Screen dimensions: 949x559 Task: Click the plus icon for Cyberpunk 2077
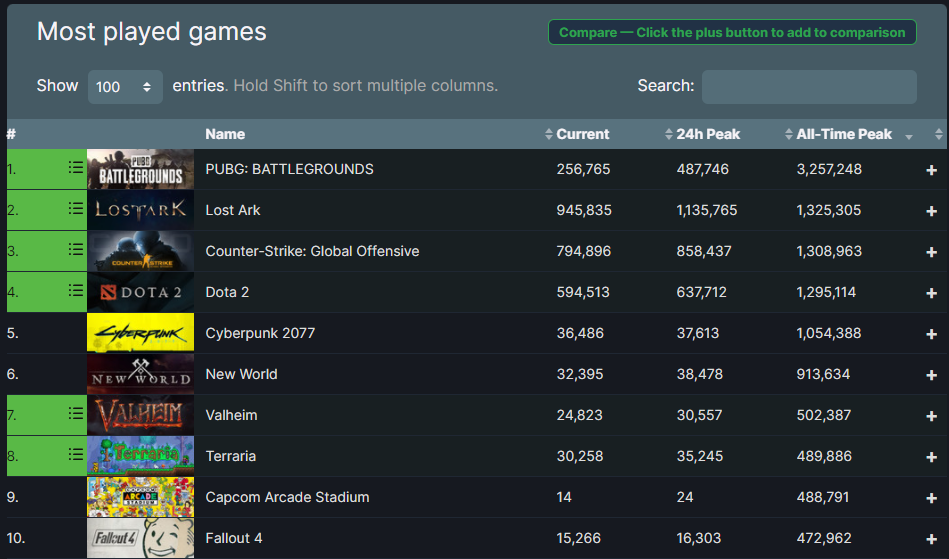931,335
